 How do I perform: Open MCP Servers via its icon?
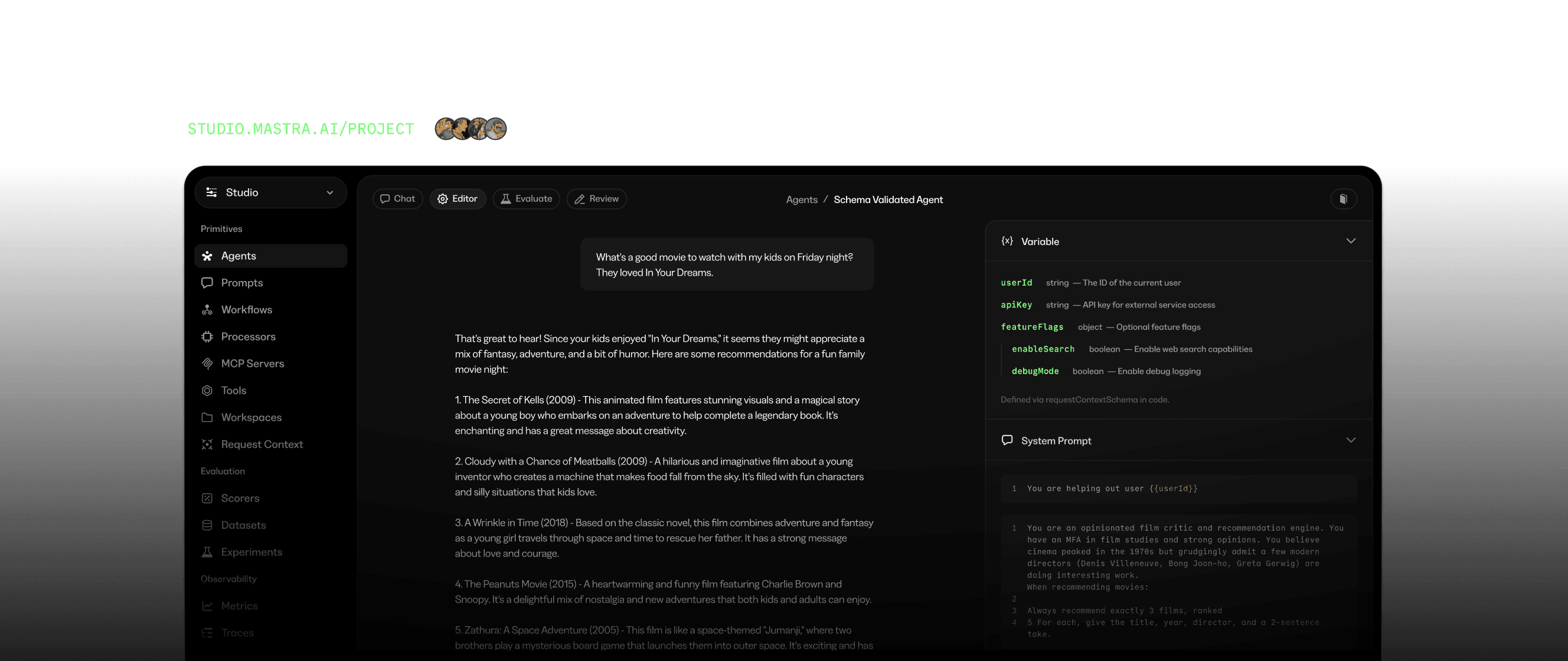[207, 364]
